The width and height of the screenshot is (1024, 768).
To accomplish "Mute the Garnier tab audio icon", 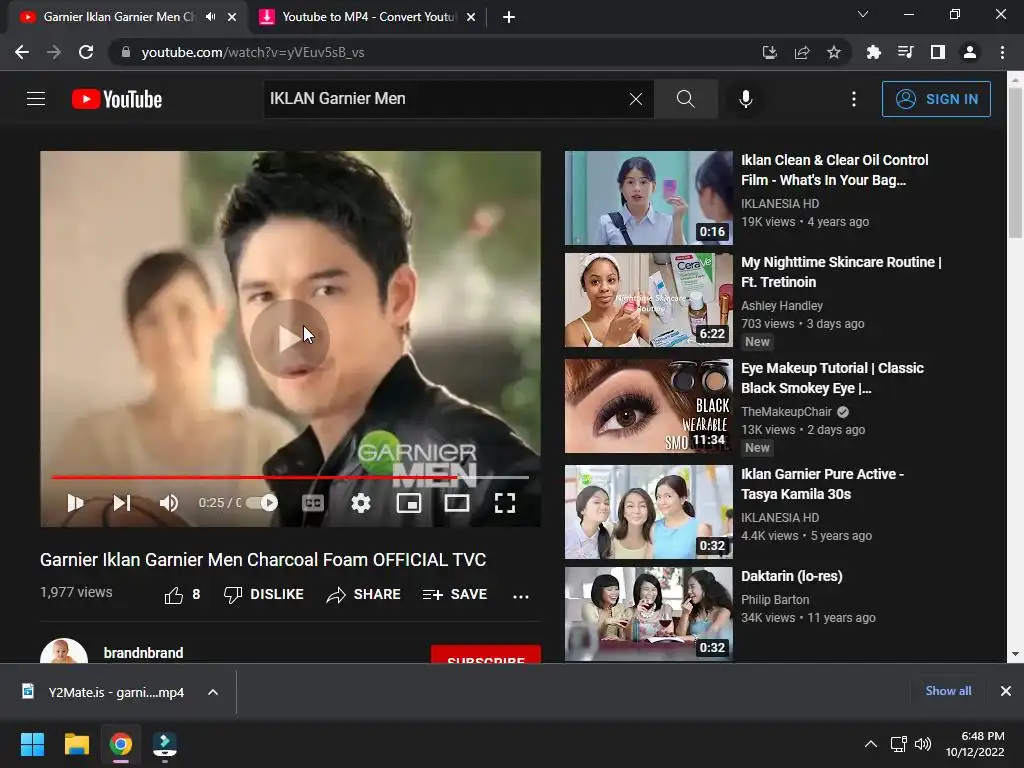I will (x=210, y=17).
